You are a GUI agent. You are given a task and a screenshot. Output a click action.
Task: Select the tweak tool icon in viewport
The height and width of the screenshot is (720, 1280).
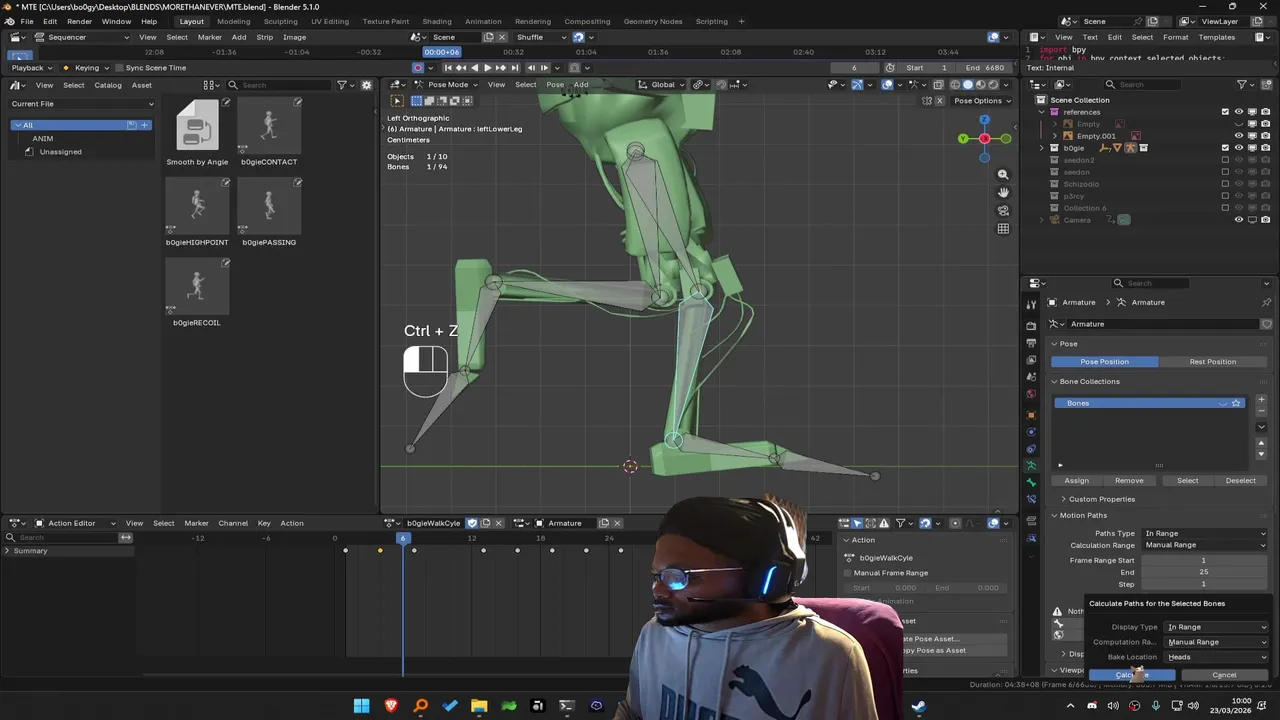click(397, 101)
